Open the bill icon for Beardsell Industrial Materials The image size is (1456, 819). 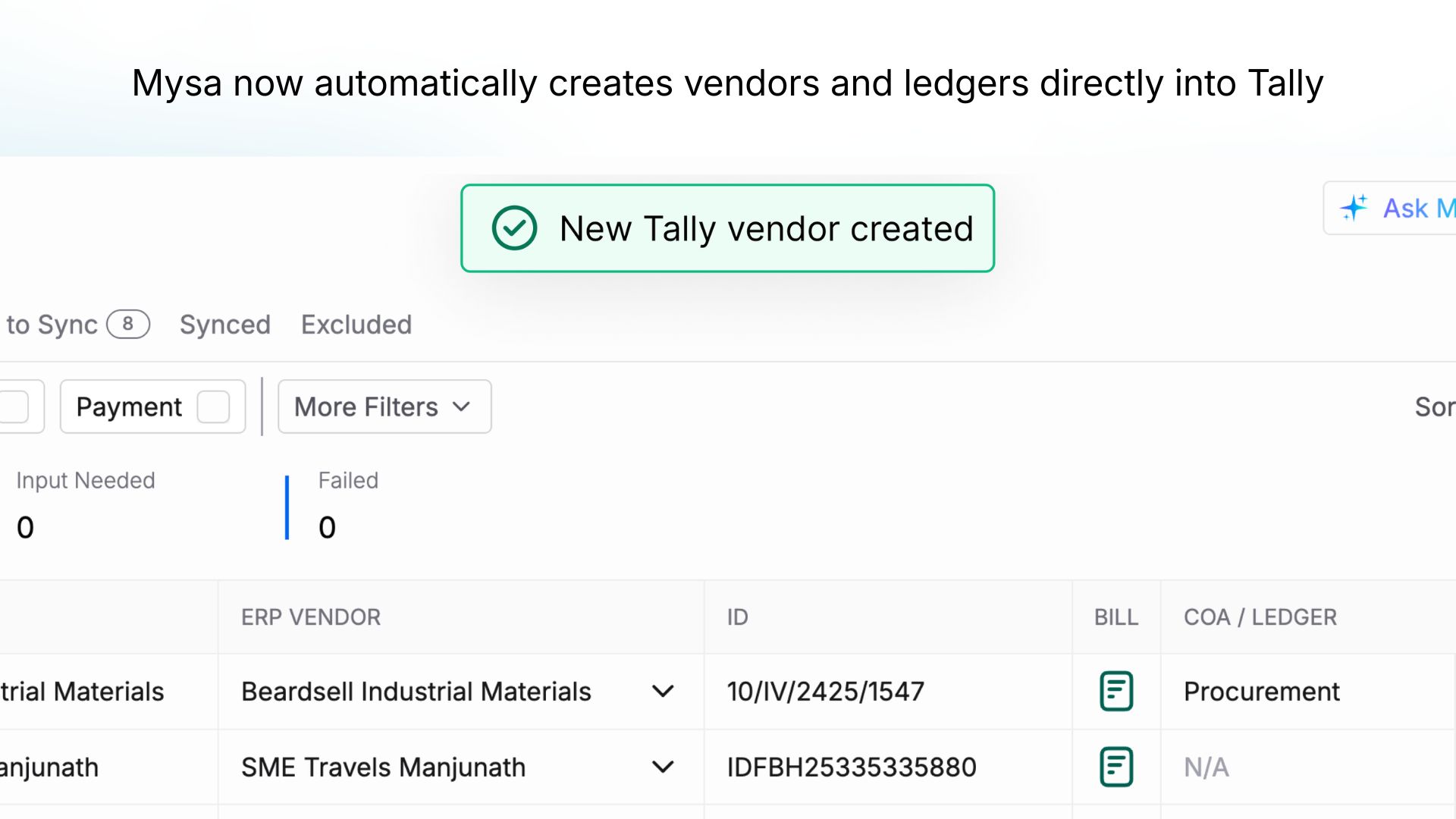(1116, 691)
